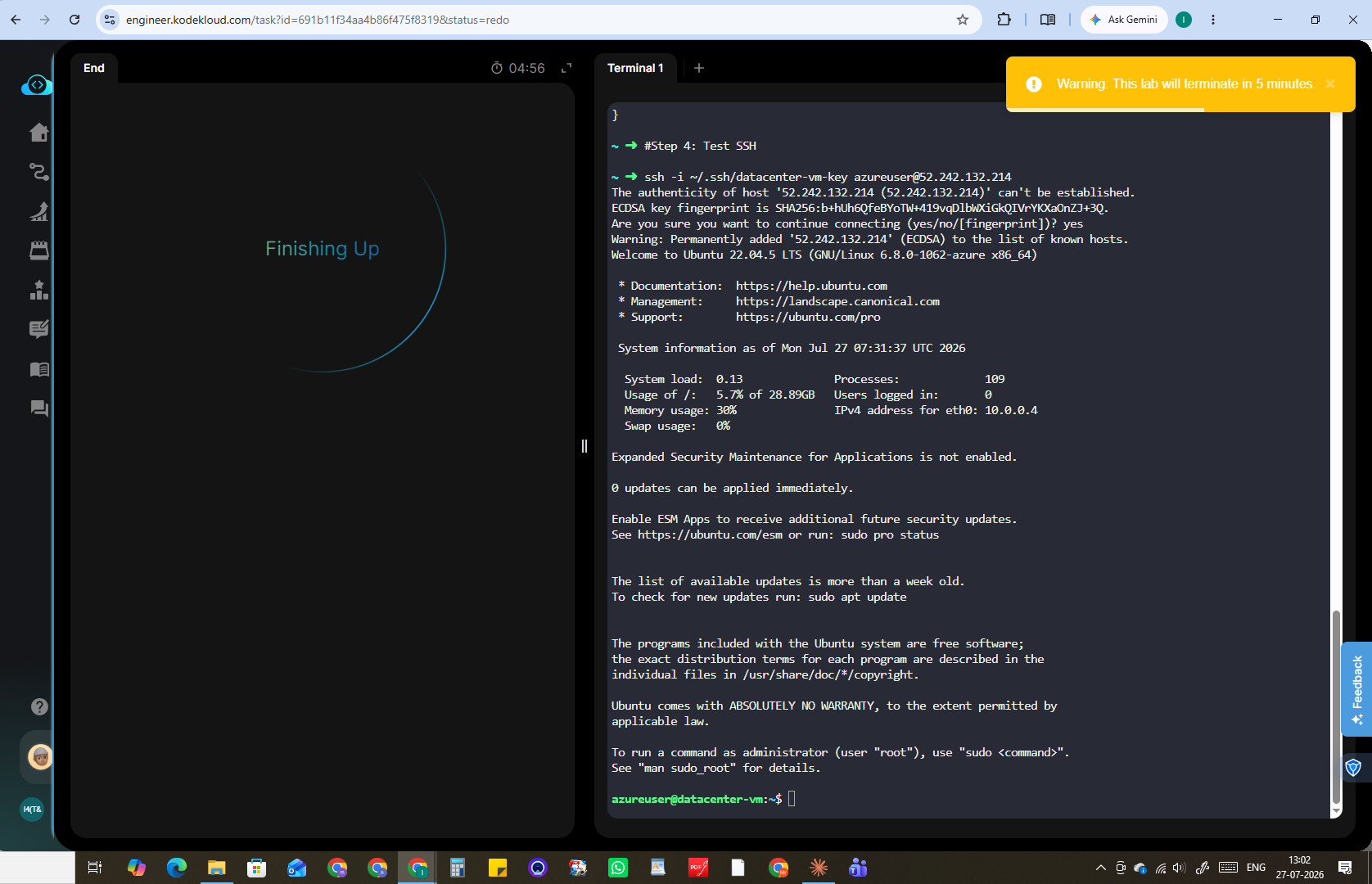Open Calculator from the taskbar
The width and height of the screenshot is (1372, 884).
457,868
